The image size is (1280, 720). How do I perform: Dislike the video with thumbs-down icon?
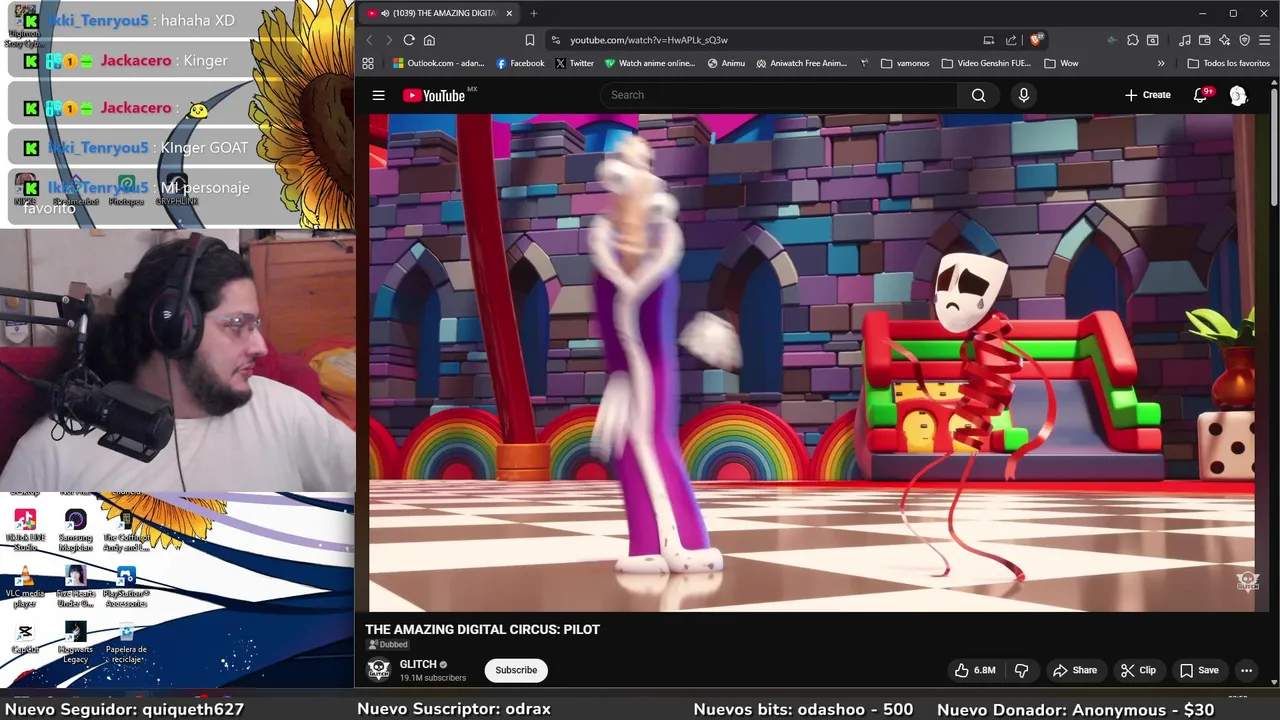pyautogui.click(x=1021, y=670)
